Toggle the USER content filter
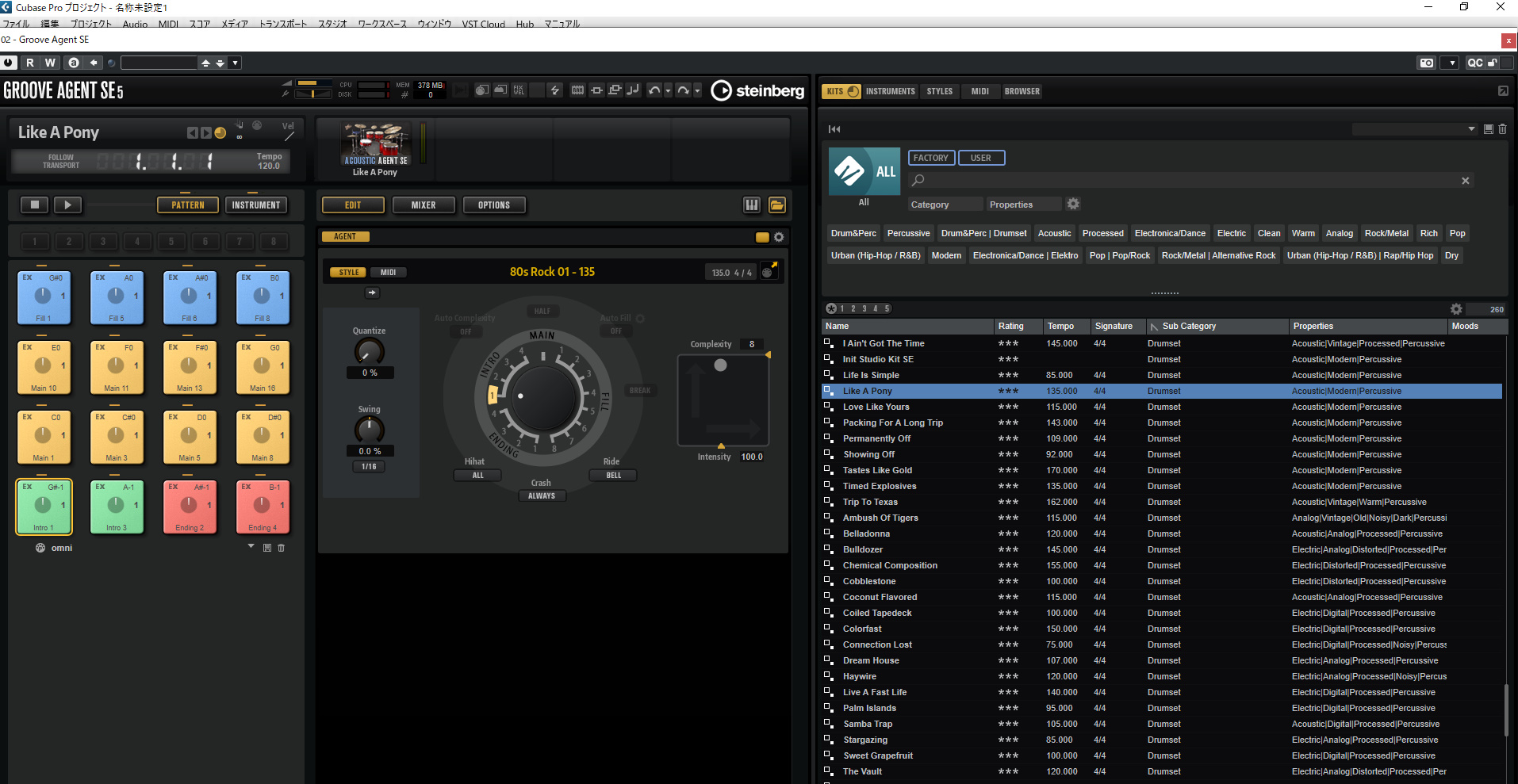This screenshot has height=784, width=1518. 981,158
